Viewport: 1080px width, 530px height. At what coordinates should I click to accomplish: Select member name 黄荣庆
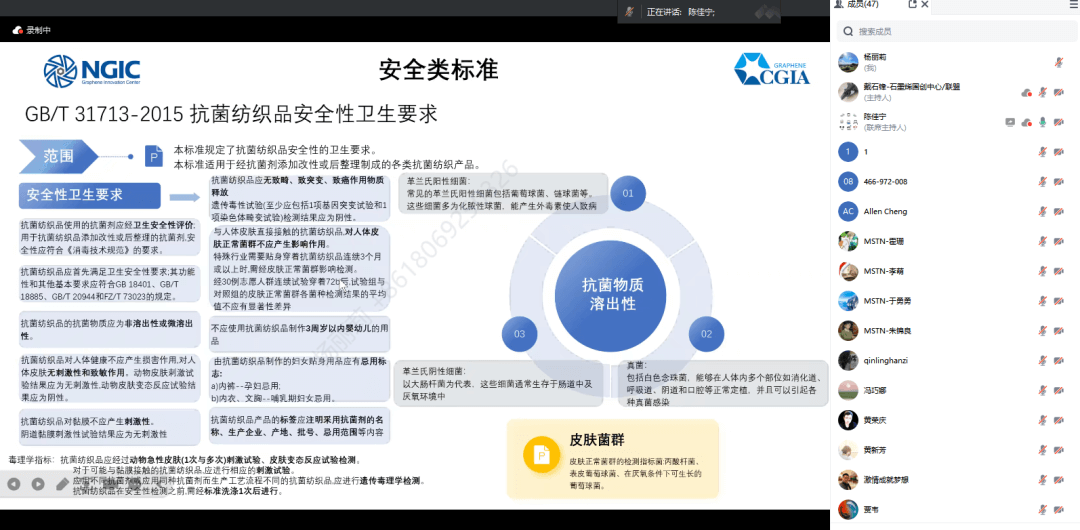pos(875,420)
